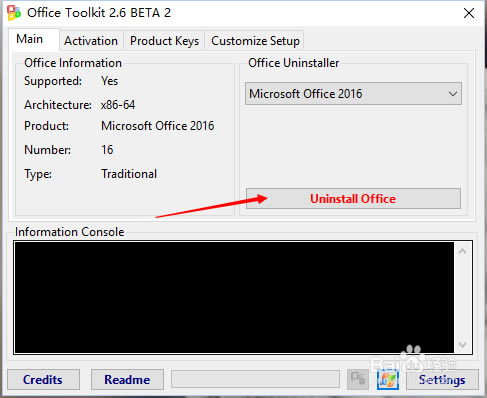Screen dimensions: 487x398
Task: Click the Office Toolkit title bar icon
Action: pyautogui.click(x=14, y=13)
